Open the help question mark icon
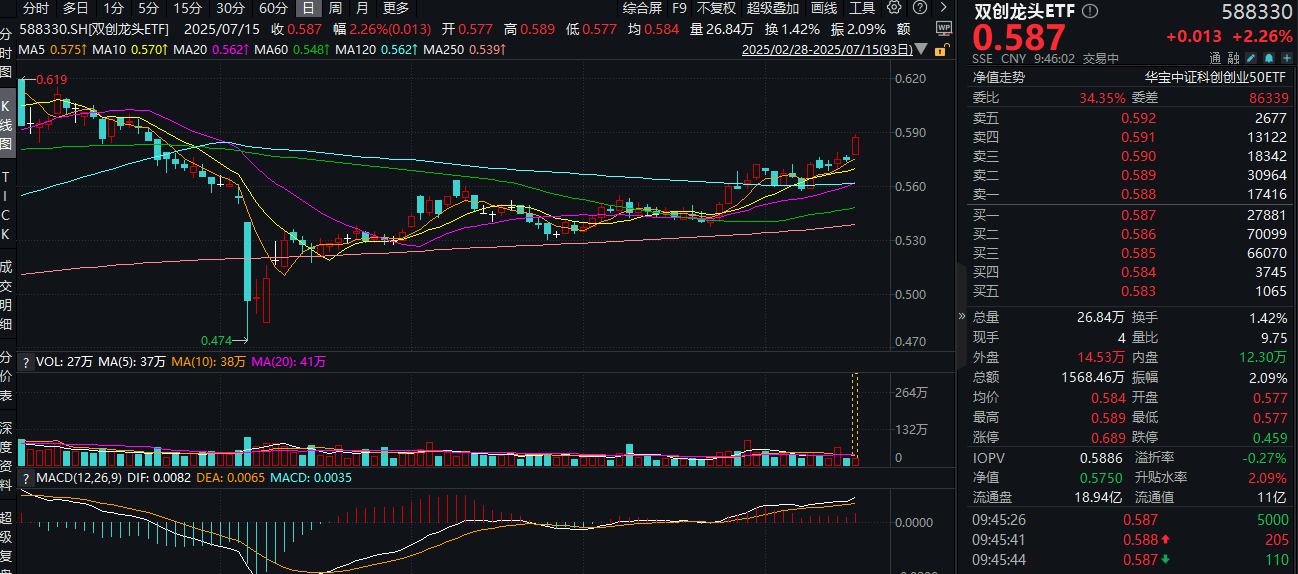 click(919, 7)
